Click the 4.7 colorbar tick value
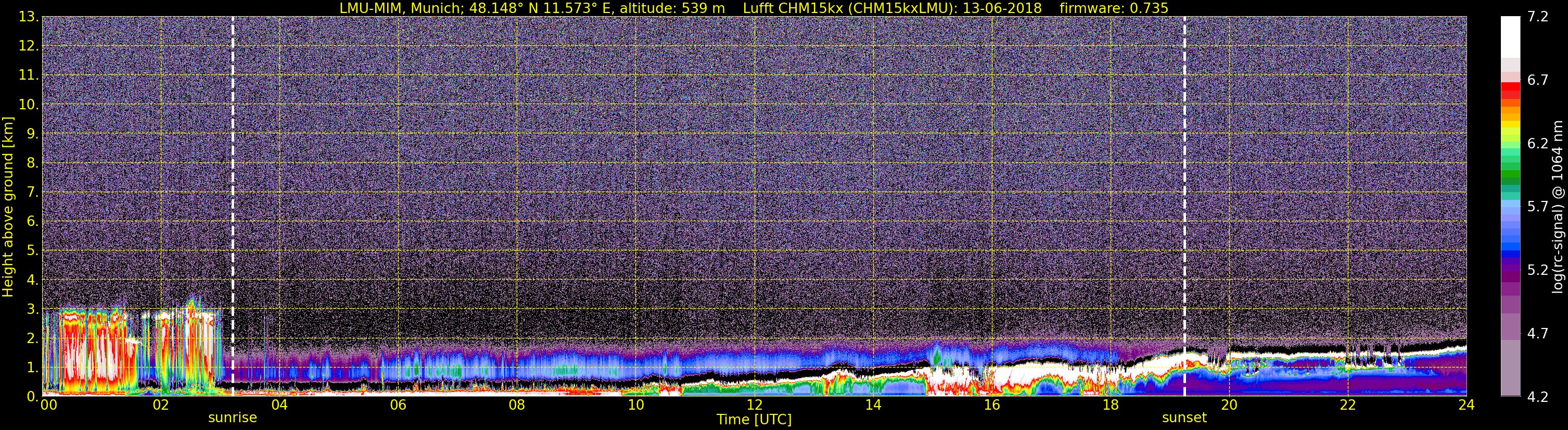The height and width of the screenshot is (430, 1568). 1538,334
